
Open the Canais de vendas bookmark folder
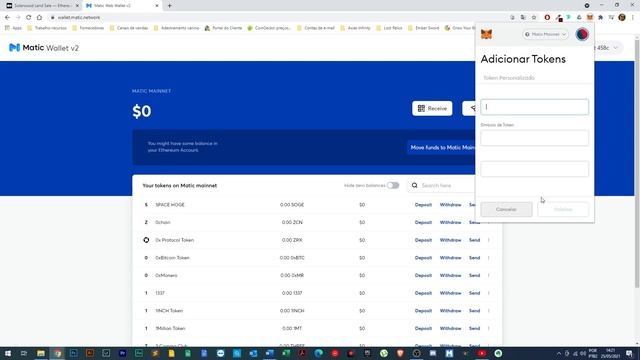(129, 28)
